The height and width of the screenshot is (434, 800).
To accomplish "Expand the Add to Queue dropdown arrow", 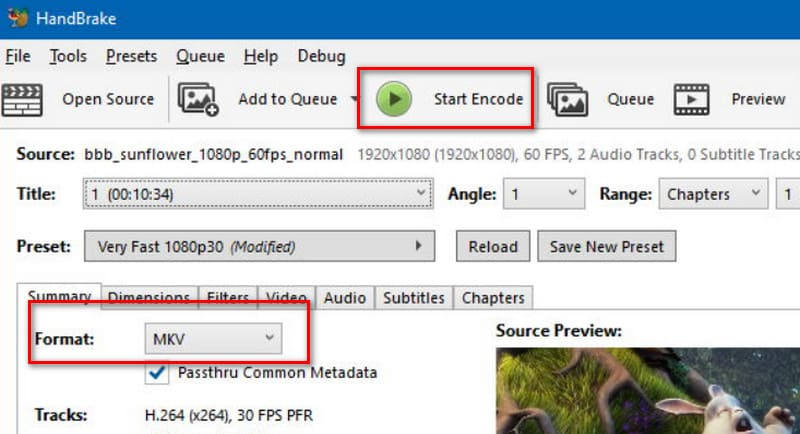I will 355,99.
